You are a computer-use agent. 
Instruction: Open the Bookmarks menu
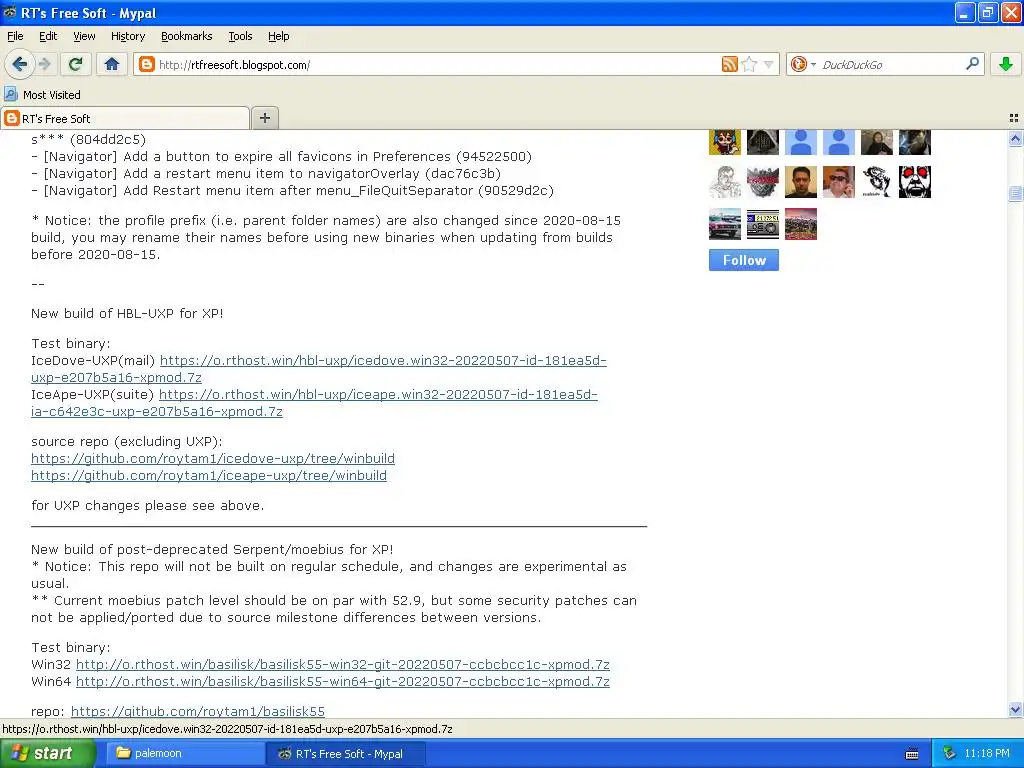[187, 36]
